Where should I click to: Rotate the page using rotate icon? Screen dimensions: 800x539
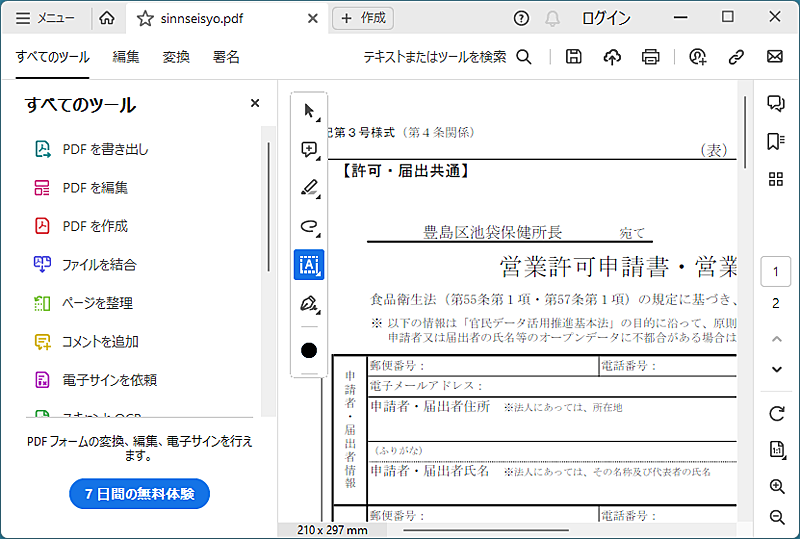[x=776, y=413]
